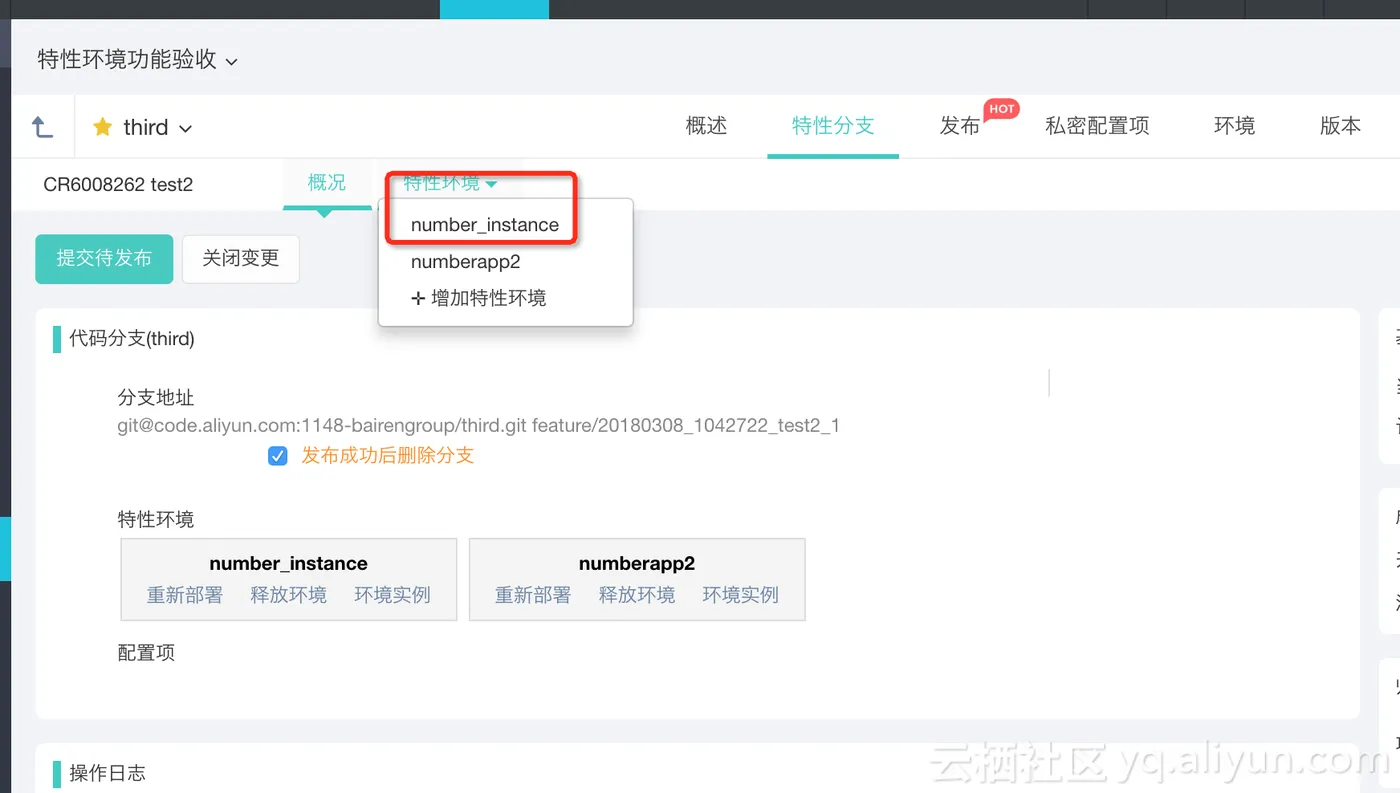Open the third application dropdown
The width and height of the screenshot is (1400, 793).
(x=157, y=127)
